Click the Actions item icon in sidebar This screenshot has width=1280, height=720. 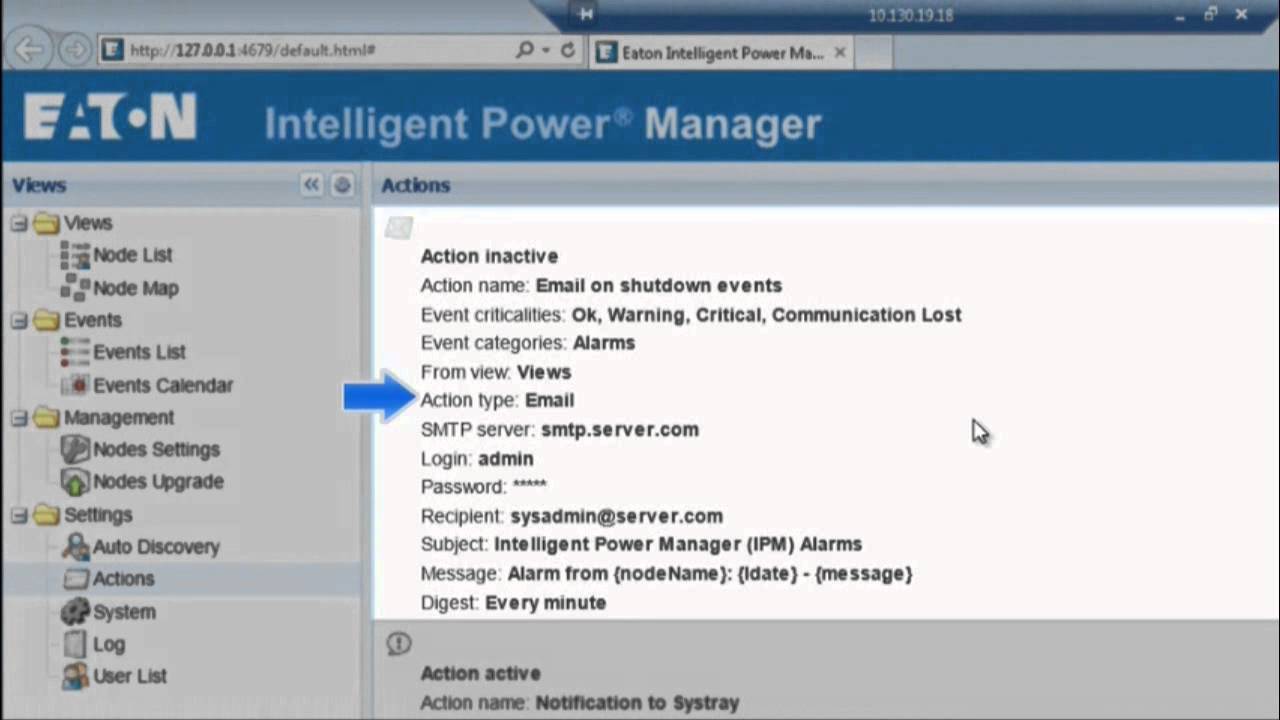76,578
